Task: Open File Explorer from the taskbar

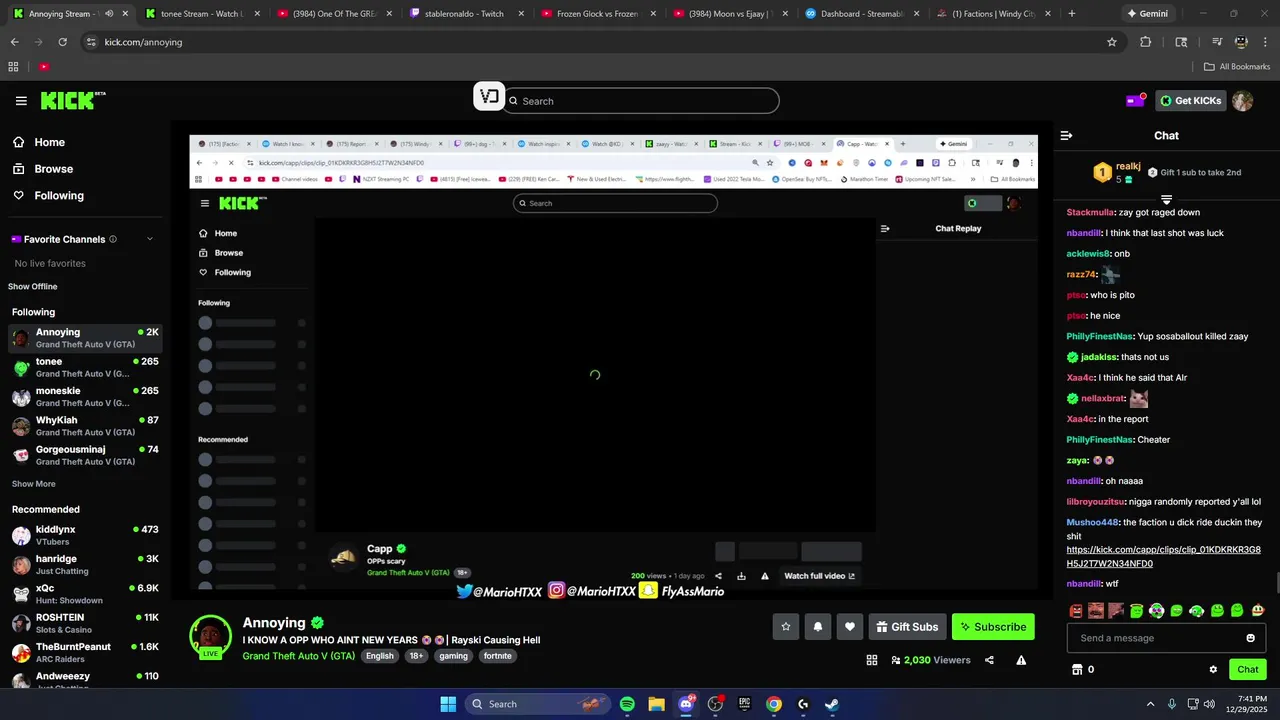Action: (x=656, y=704)
